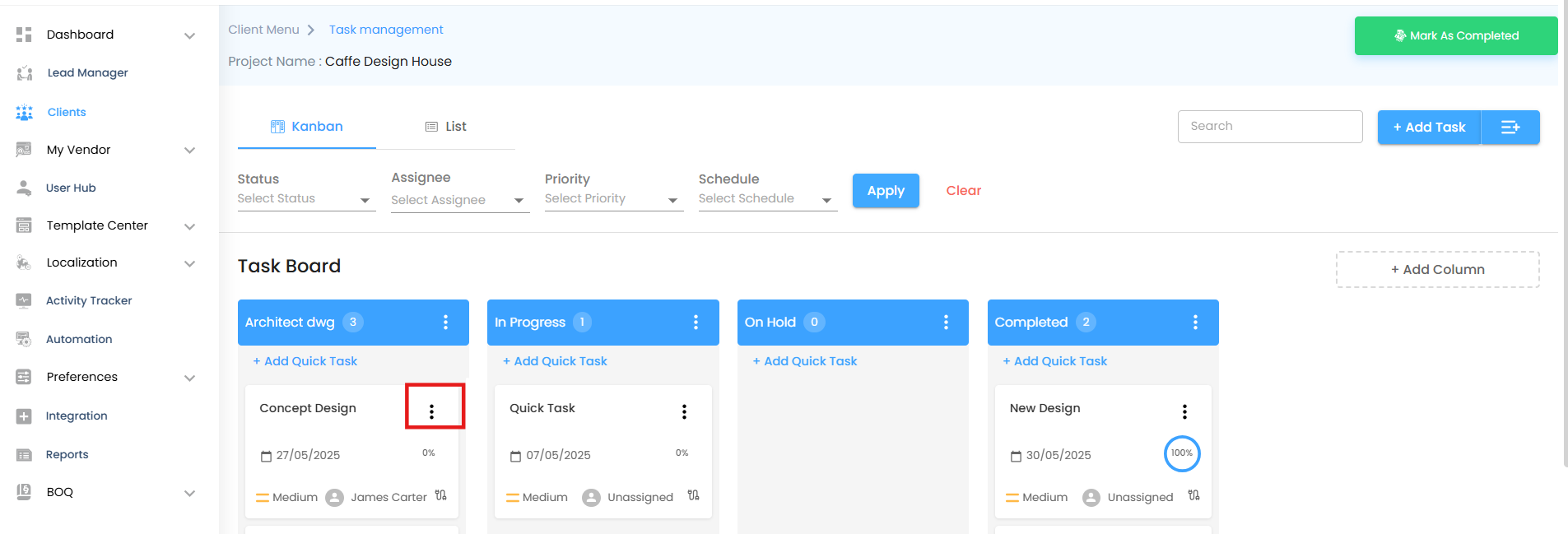Click the 27/05/2025 date on Concept Design
This screenshot has width=1568, height=534.
308,456
